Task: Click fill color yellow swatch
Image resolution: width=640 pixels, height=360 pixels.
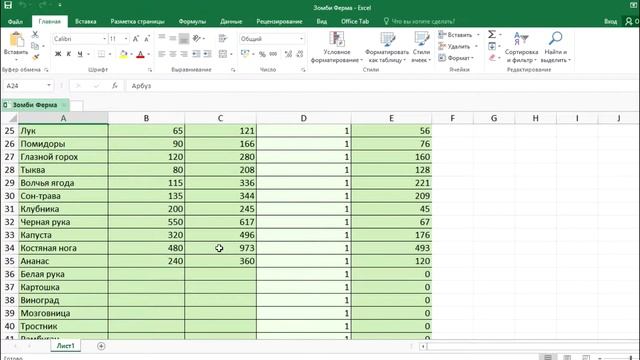Action: pyautogui.click(x=123, y=54)
